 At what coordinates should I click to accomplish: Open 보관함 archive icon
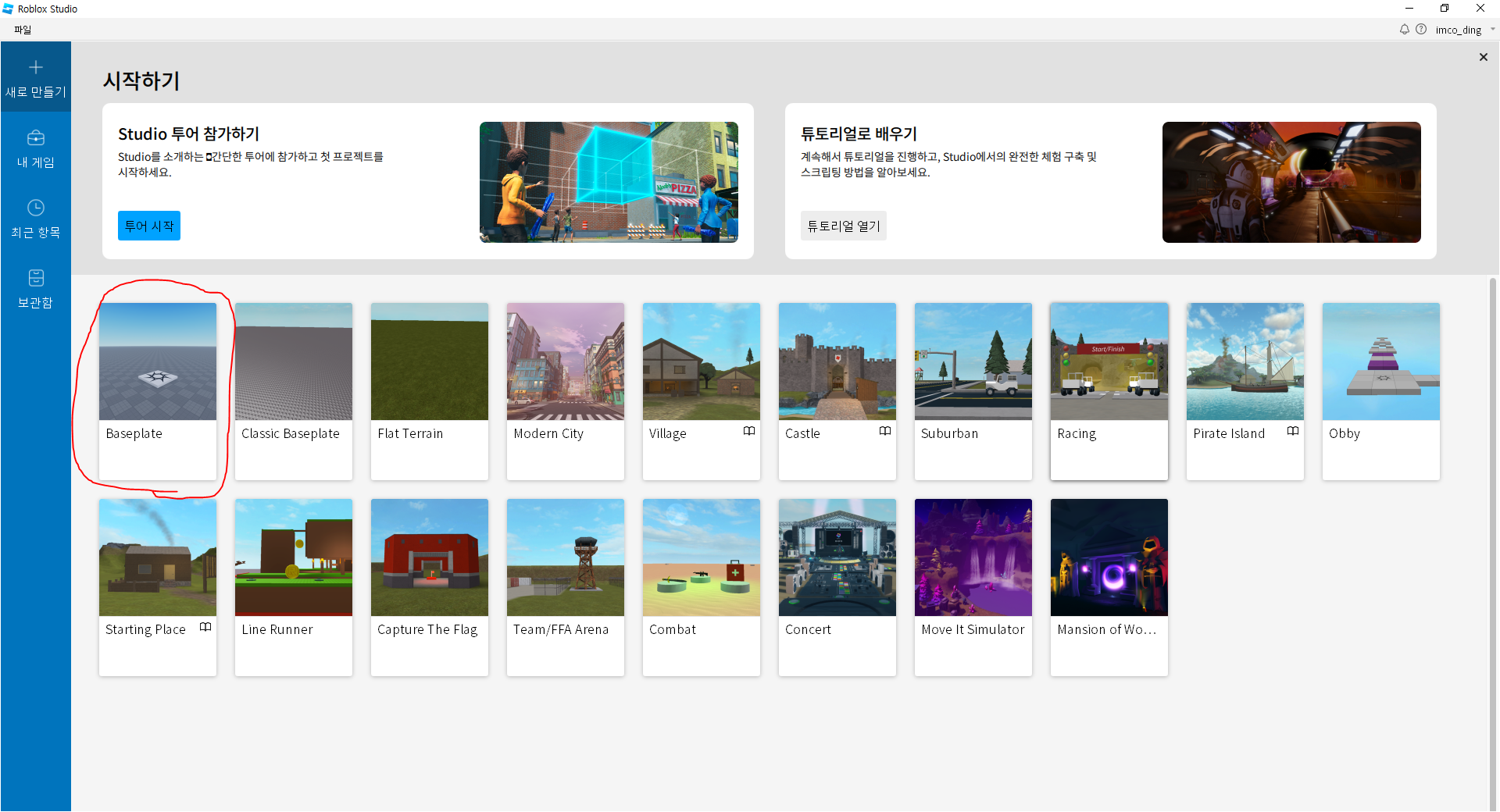pos(36,278)
